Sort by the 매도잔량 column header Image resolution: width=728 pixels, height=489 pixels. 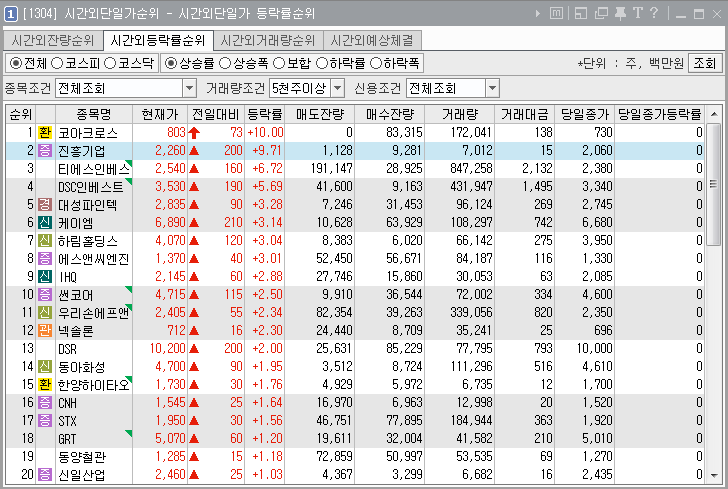pos(319,114)
